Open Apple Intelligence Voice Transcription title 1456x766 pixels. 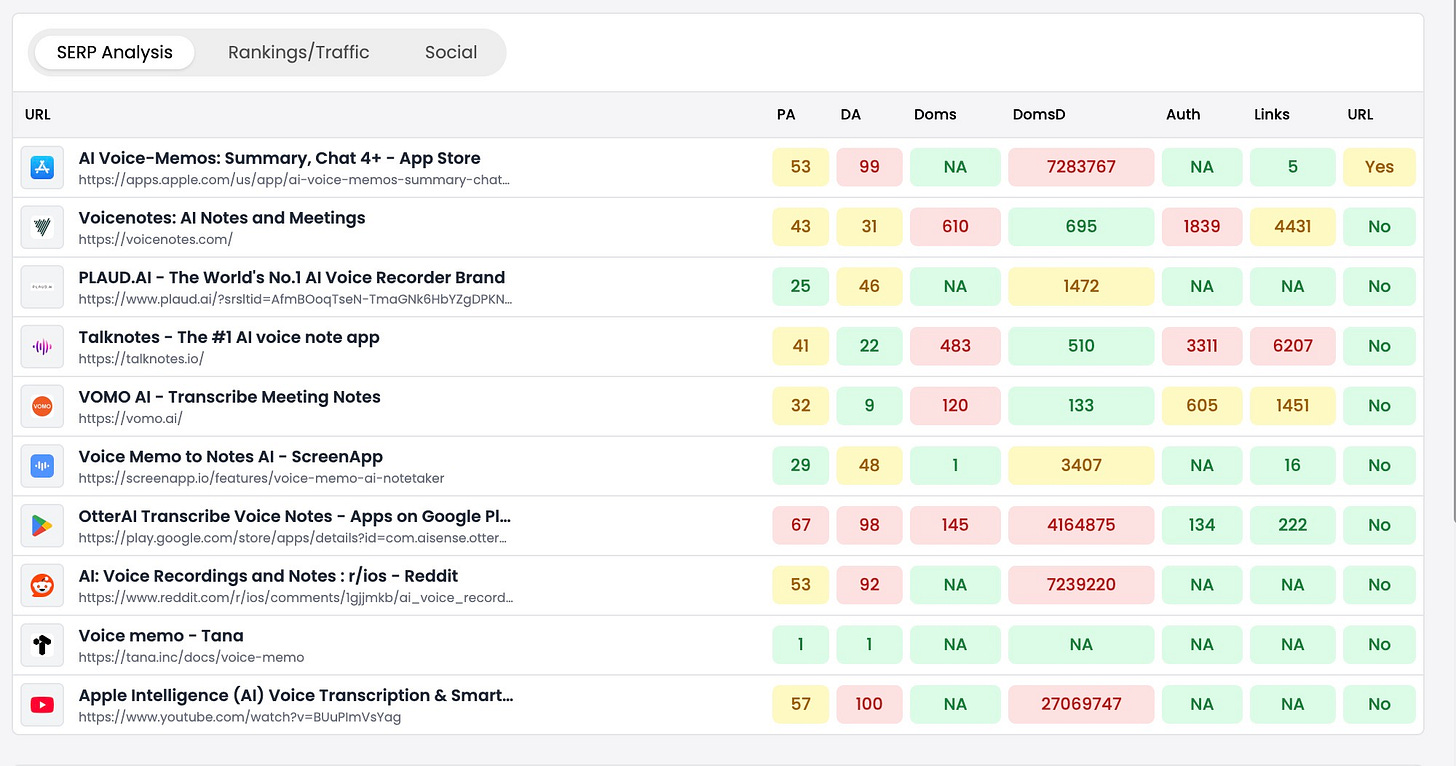point(296,695)
